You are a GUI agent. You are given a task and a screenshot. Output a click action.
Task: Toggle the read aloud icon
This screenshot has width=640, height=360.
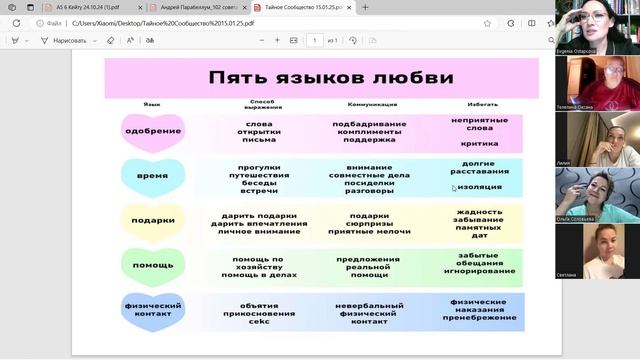click(130, 40)
